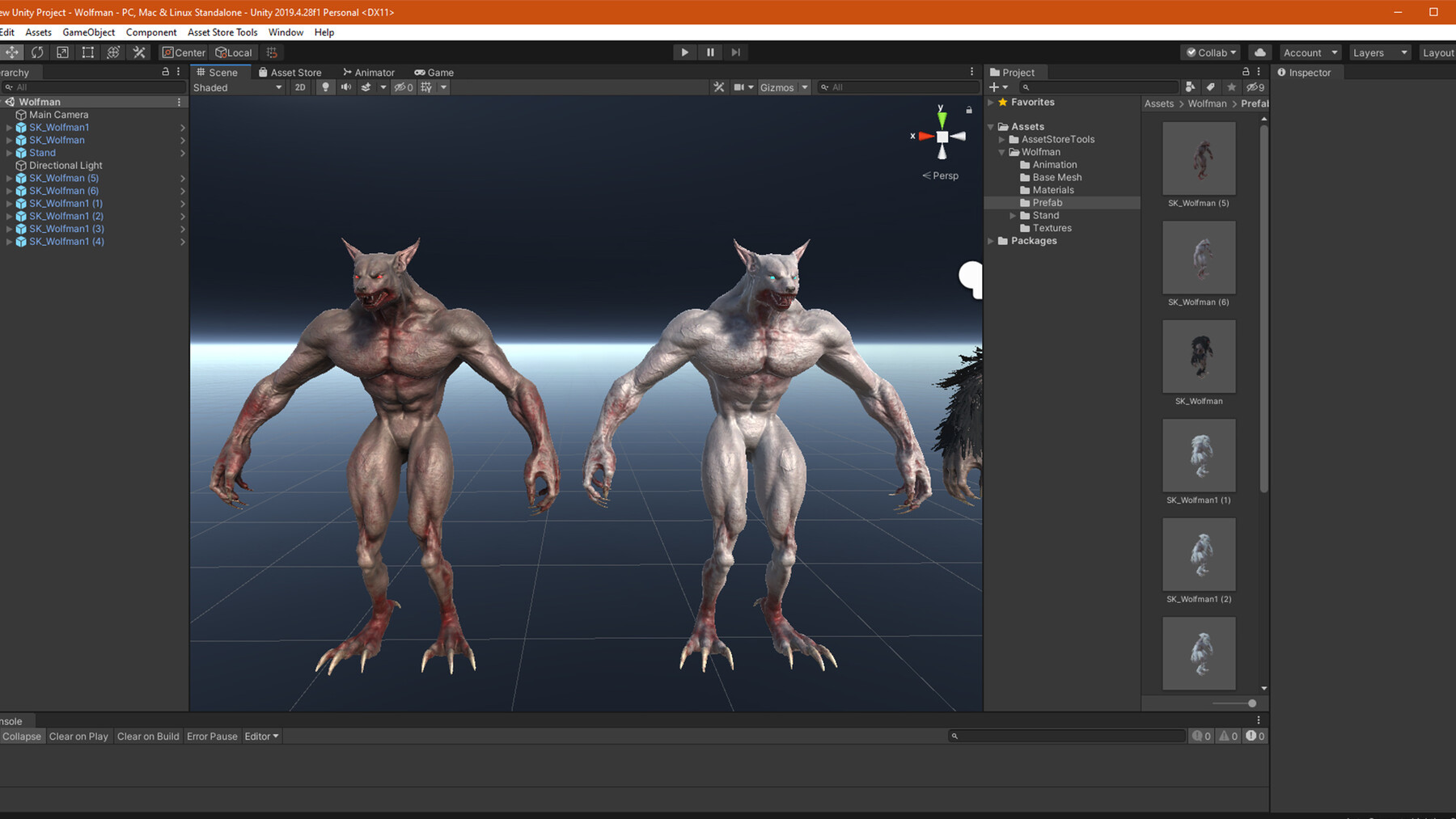The height and width of the screenshot is (819, 1456).
Task: Click scene component tools icon
Action: [x=718, y=87]
